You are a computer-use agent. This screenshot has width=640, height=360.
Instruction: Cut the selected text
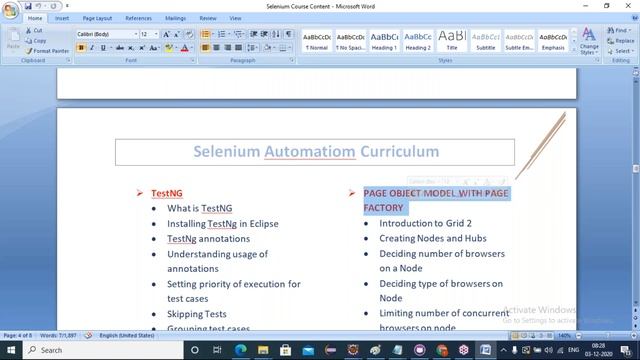coord(35,31)
